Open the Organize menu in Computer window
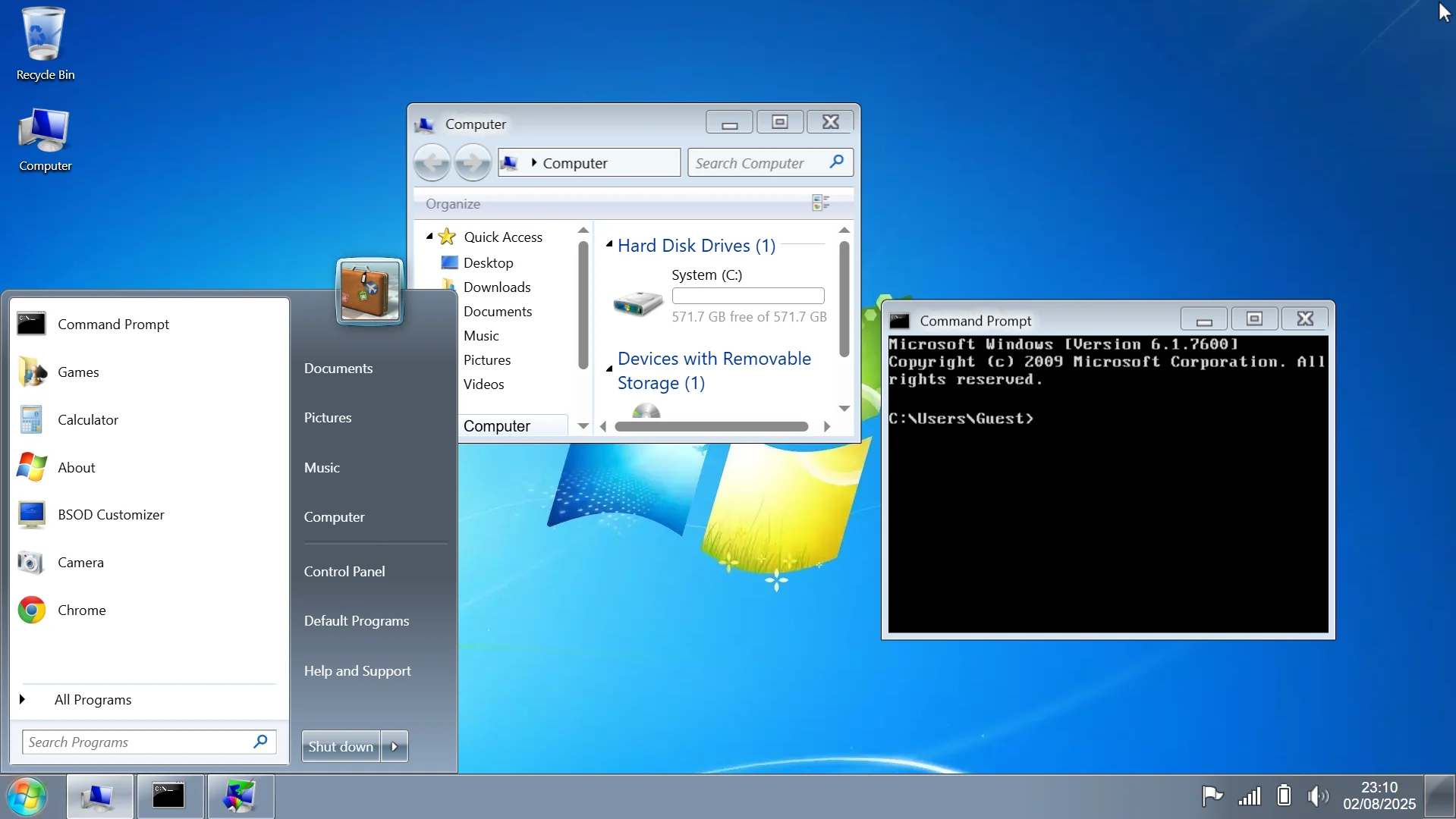Viewport: 1456px width, 819px height. [x=453, y=204]
